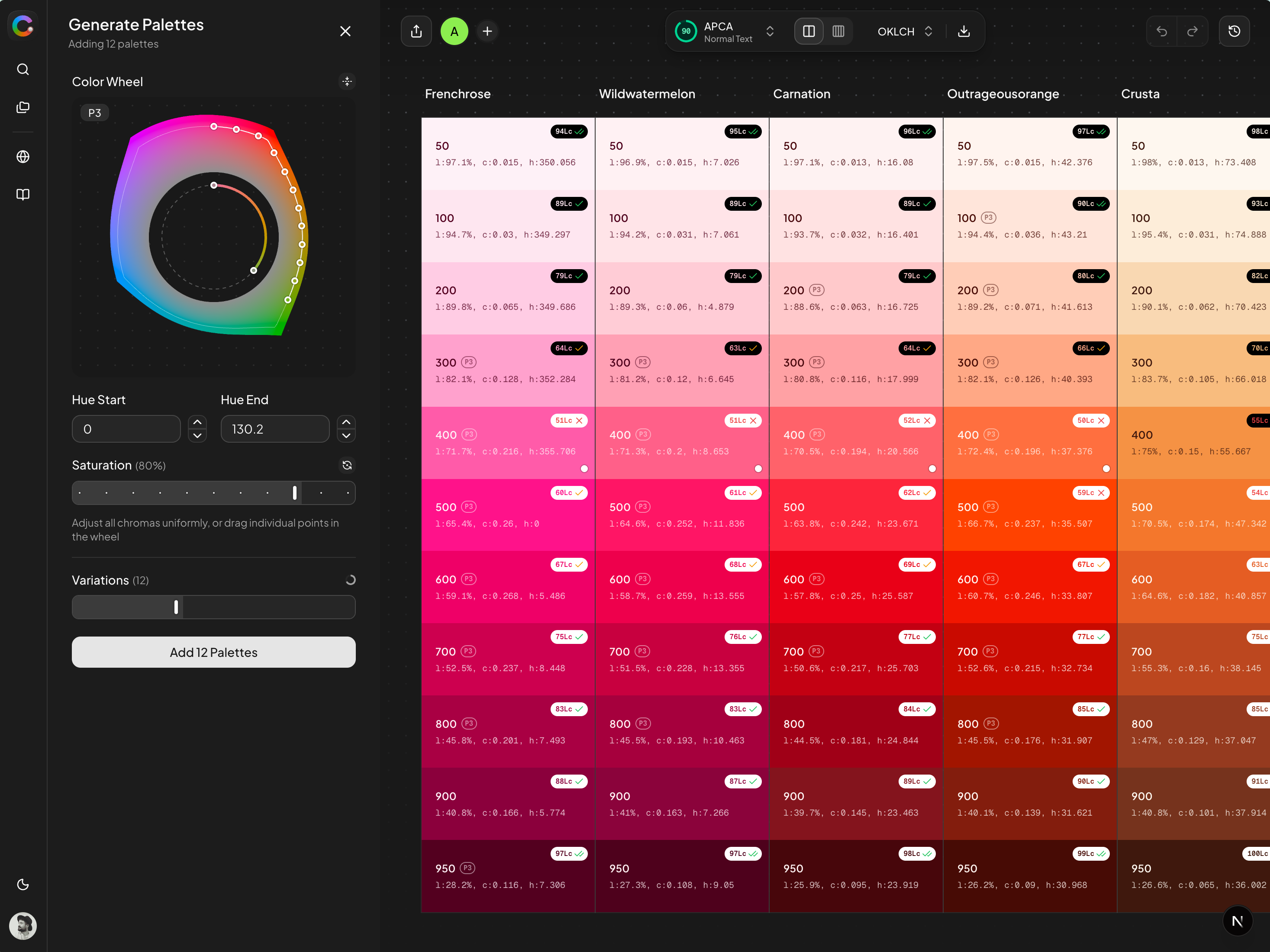1270x952 pixels.
Task: Undo the last change
Action: pos(1161,31)
